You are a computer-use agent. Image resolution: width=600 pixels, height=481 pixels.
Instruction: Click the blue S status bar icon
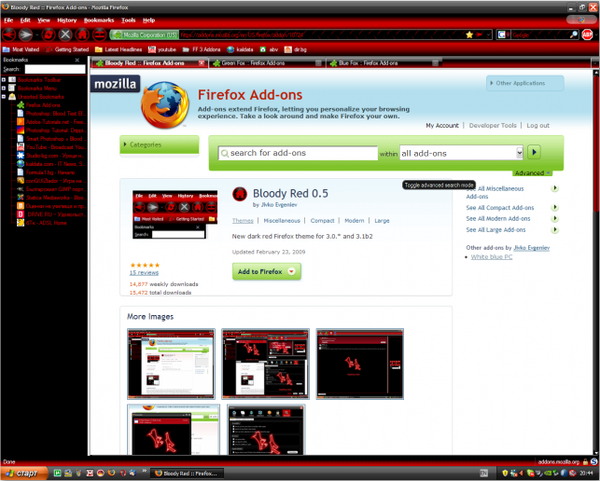[x=594, y=462]
